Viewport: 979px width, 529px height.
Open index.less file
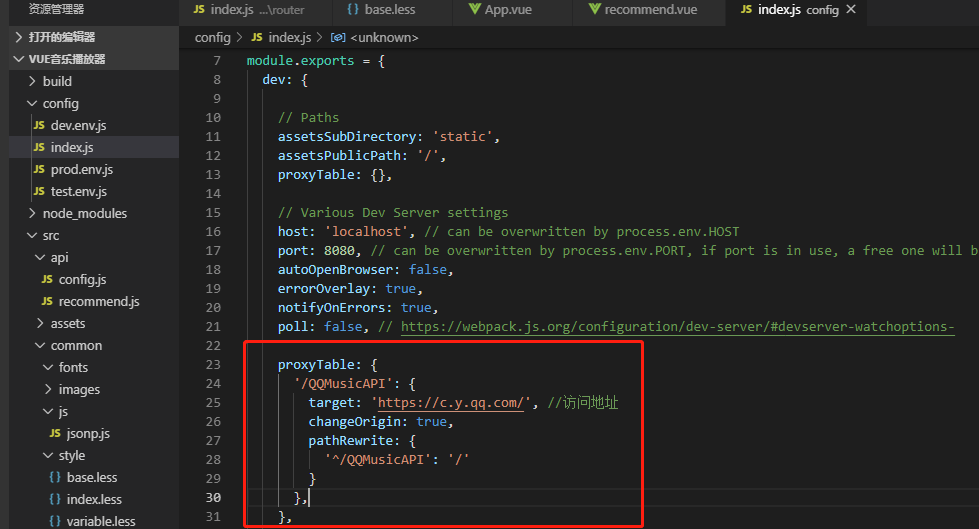pos(94,499)
